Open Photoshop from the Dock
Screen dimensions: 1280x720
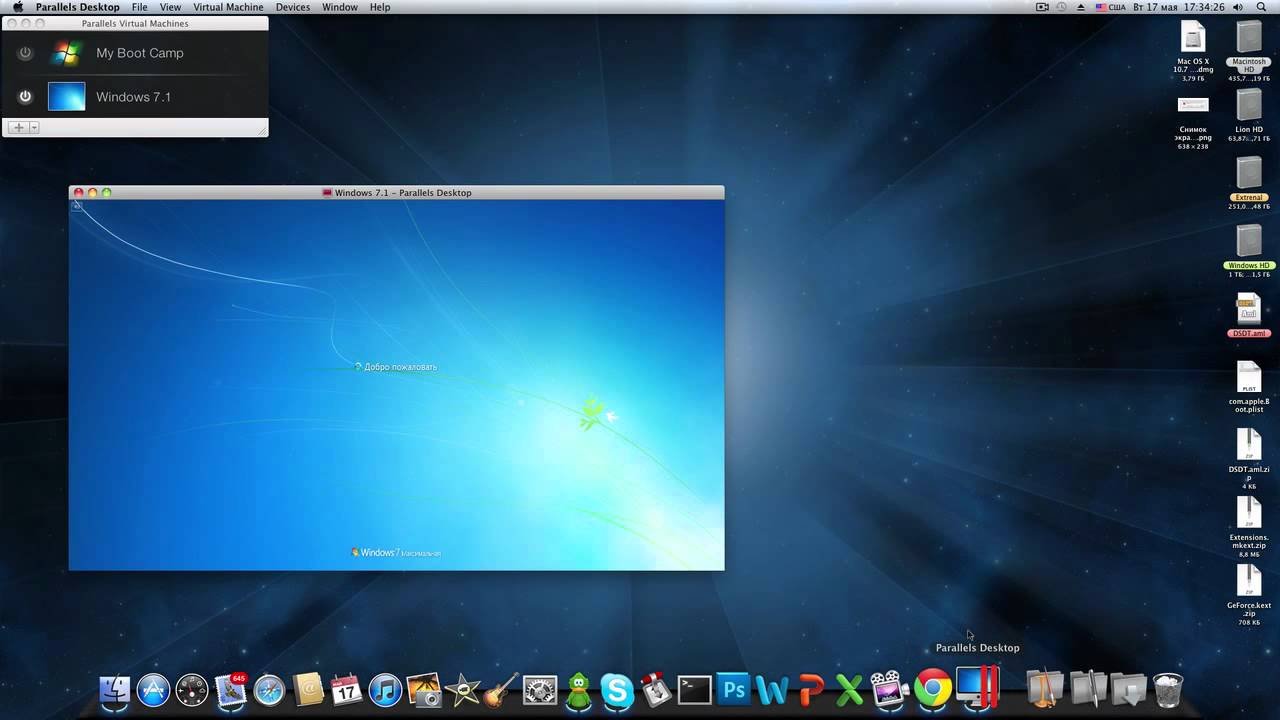pos(734,690)
